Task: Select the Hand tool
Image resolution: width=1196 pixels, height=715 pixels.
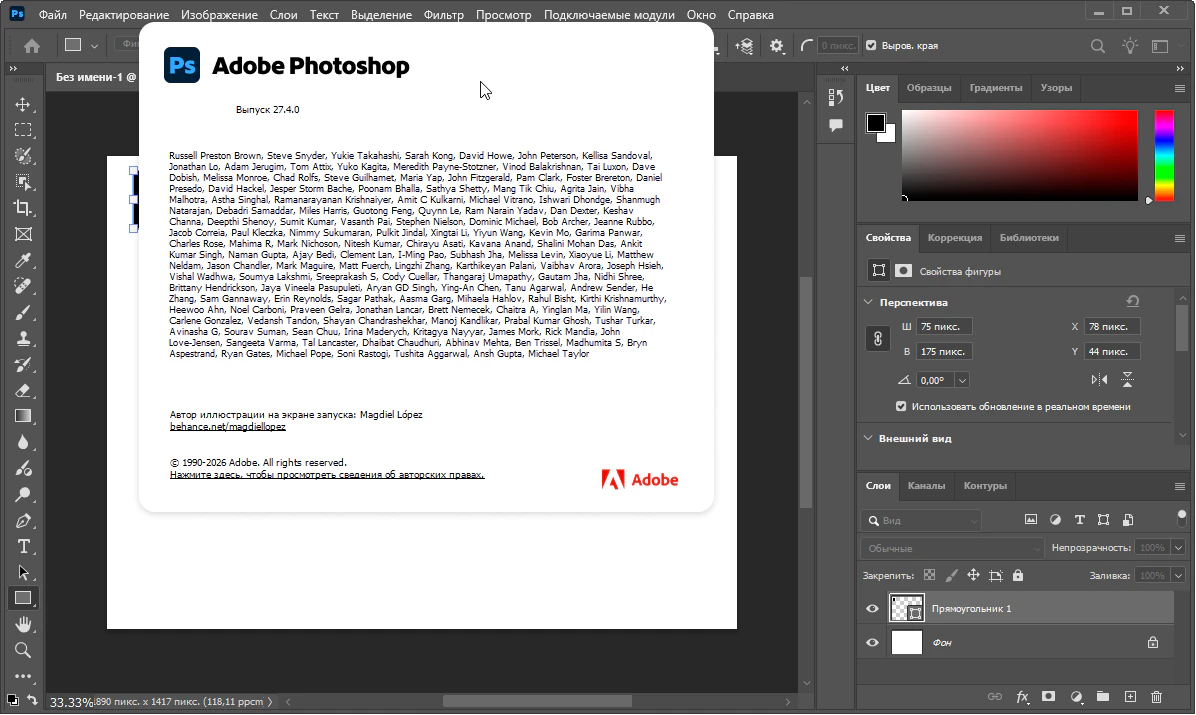Action: 23,624
